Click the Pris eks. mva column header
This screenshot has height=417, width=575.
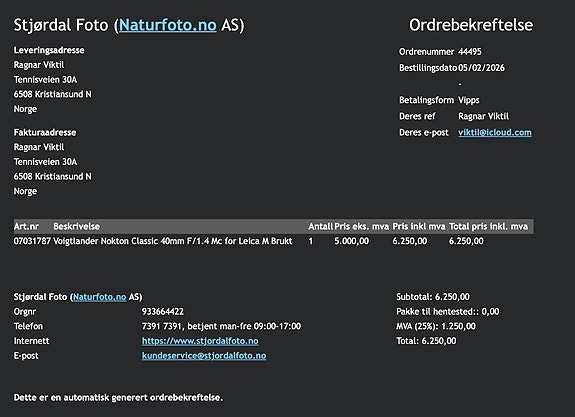[361, 226]
